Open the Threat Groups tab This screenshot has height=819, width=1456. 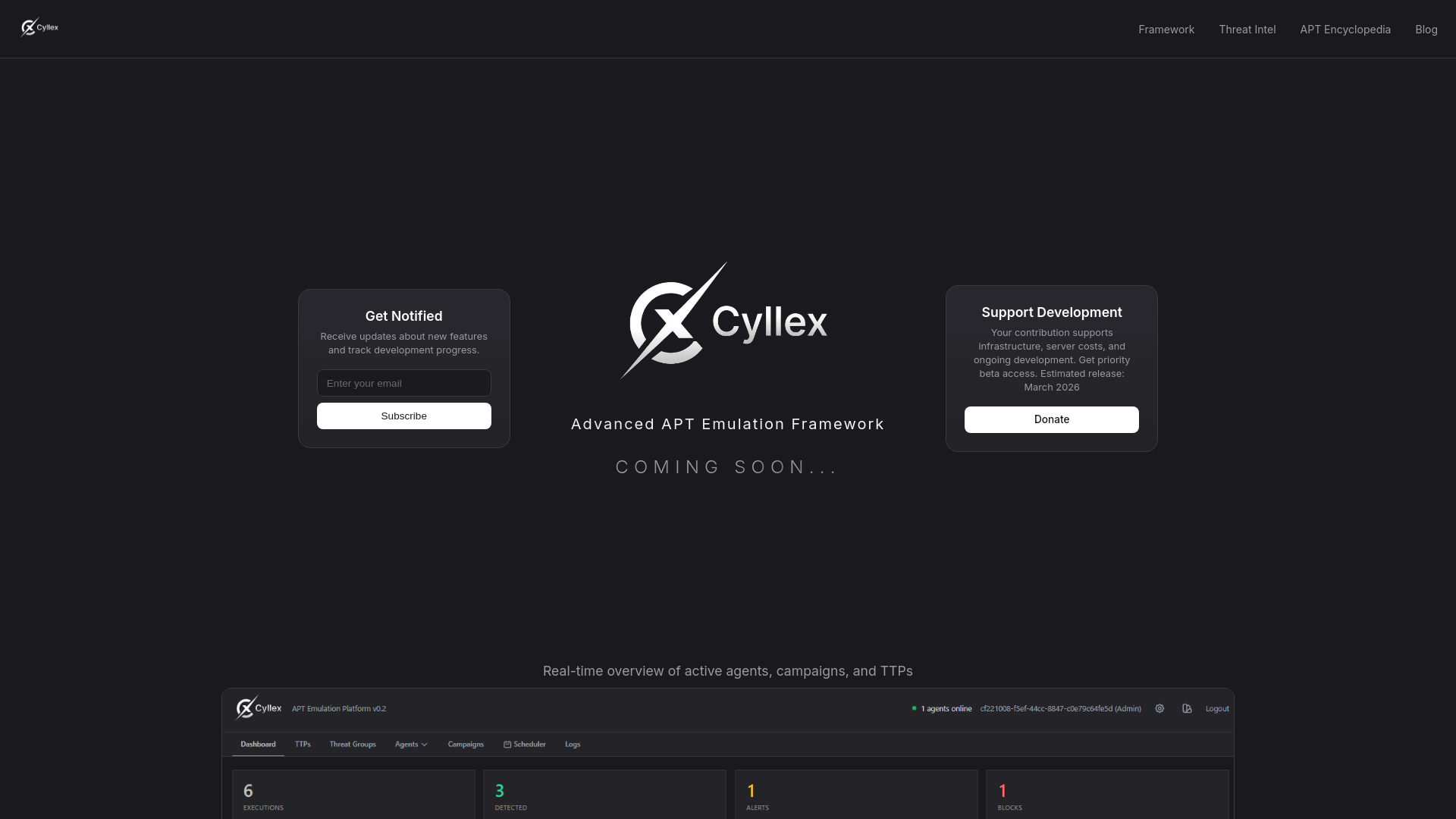pyautogui.click(x=352, y=744)
